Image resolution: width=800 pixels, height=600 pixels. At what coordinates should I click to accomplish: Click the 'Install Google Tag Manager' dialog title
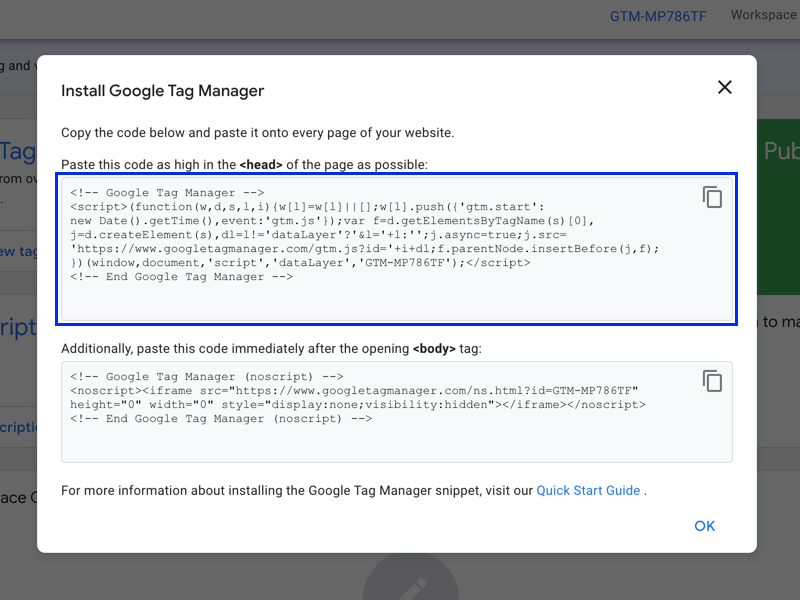(x=162, y=91)
